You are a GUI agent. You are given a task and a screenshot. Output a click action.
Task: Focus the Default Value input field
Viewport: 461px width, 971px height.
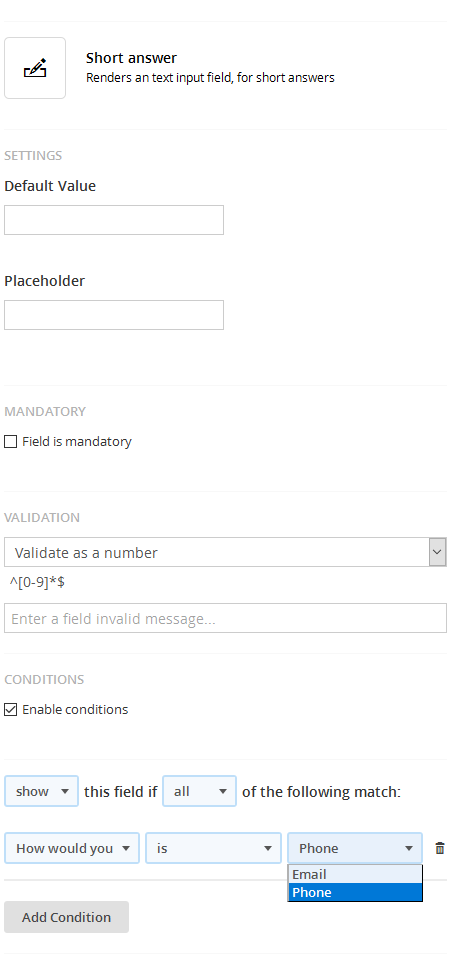(x=114, y=220)
